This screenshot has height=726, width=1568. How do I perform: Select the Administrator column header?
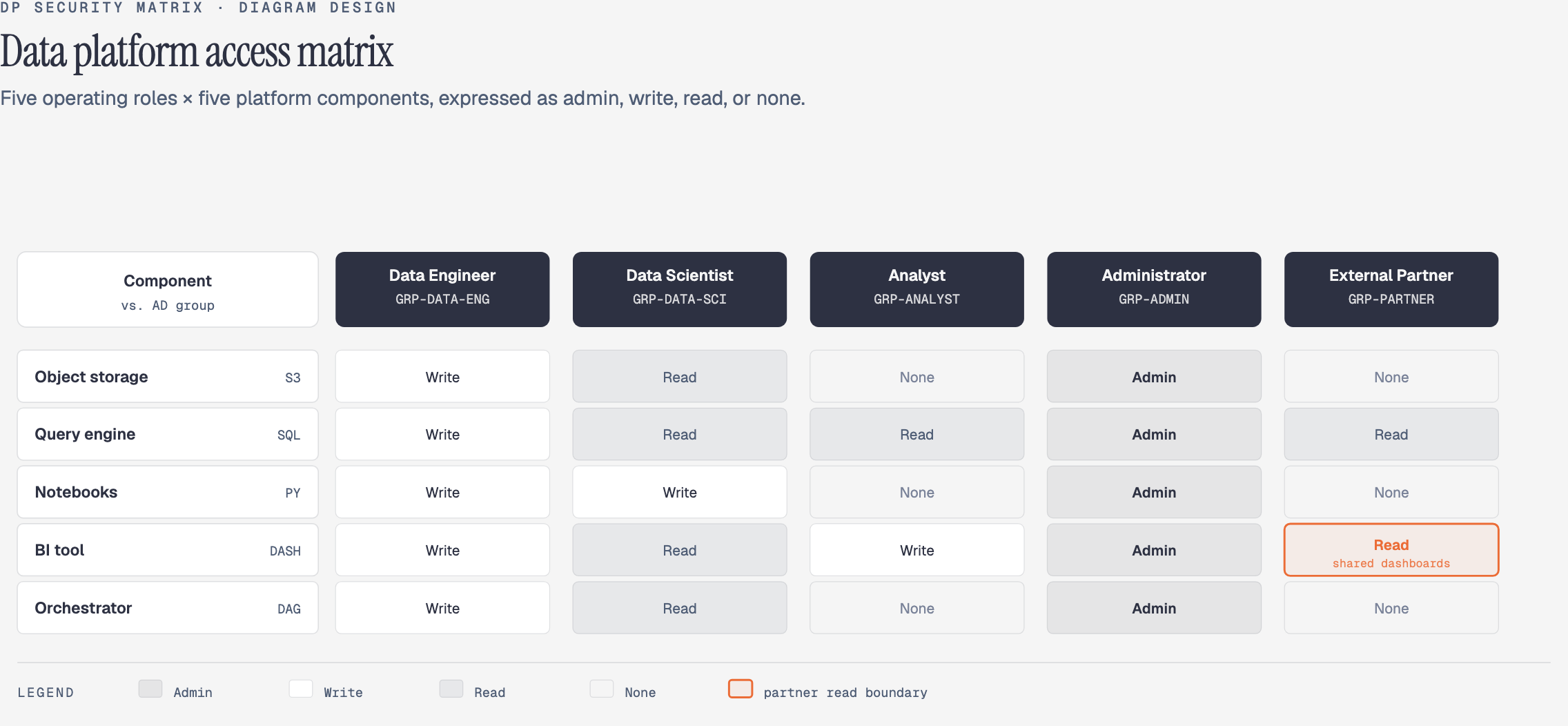1154,289
